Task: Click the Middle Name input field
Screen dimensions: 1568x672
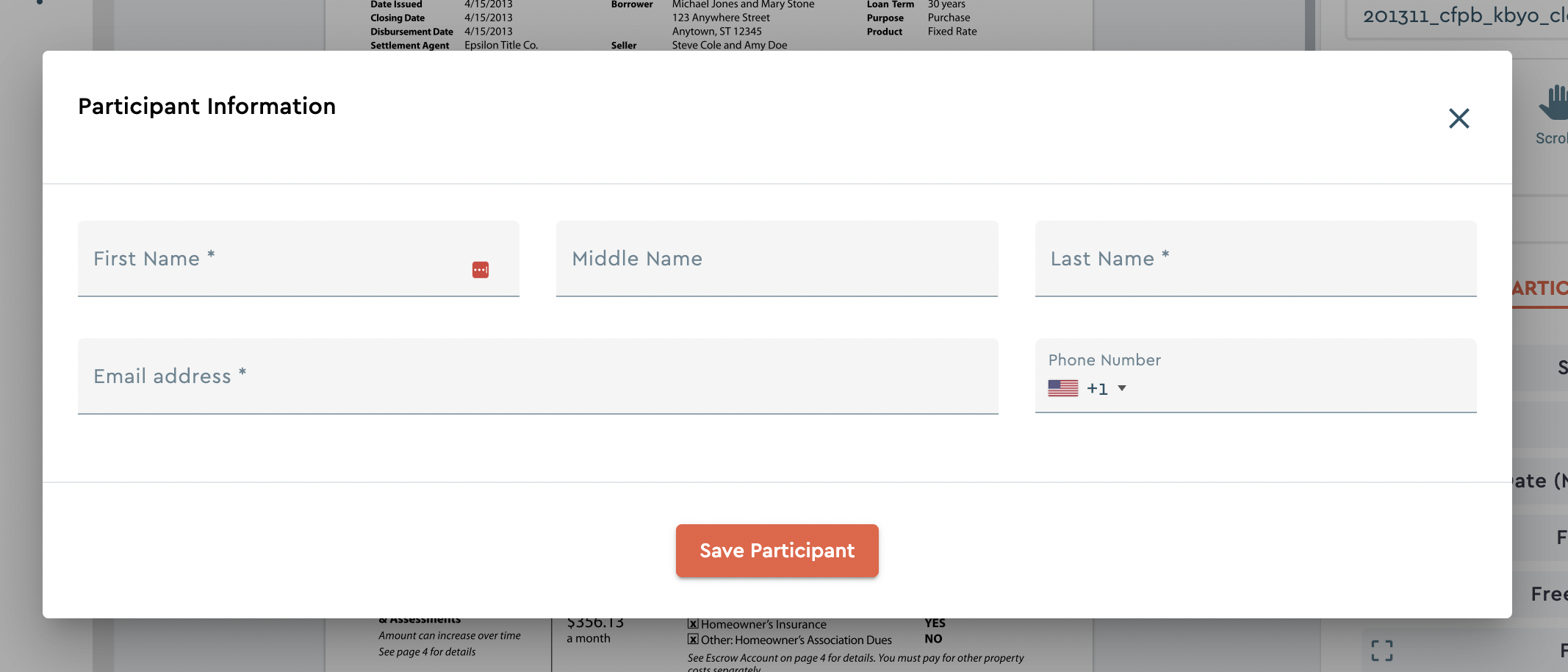Action: coord(777,259)
